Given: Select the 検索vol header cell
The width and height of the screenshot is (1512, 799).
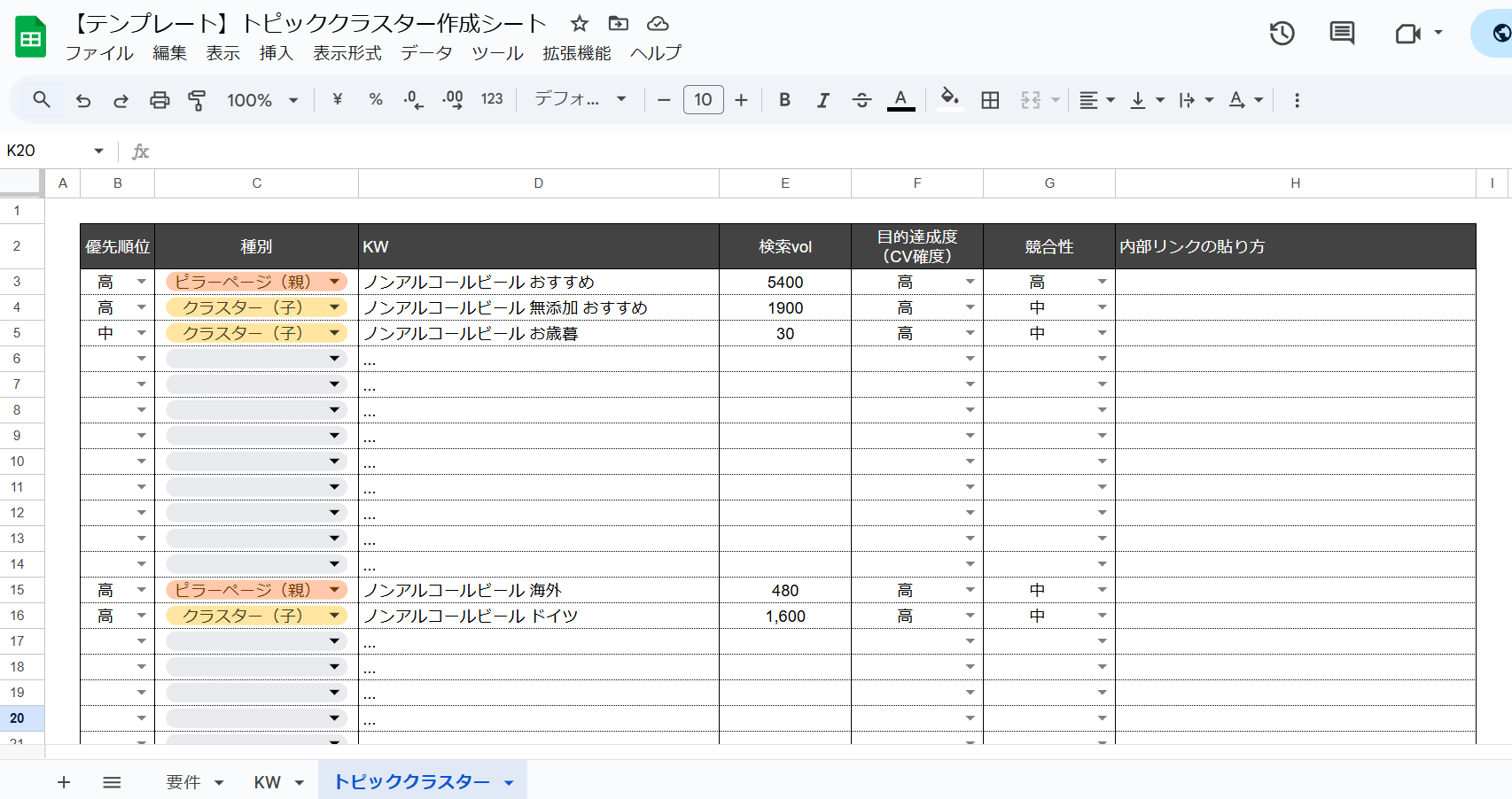Looking at the screenshot, I should coord(785,246).
